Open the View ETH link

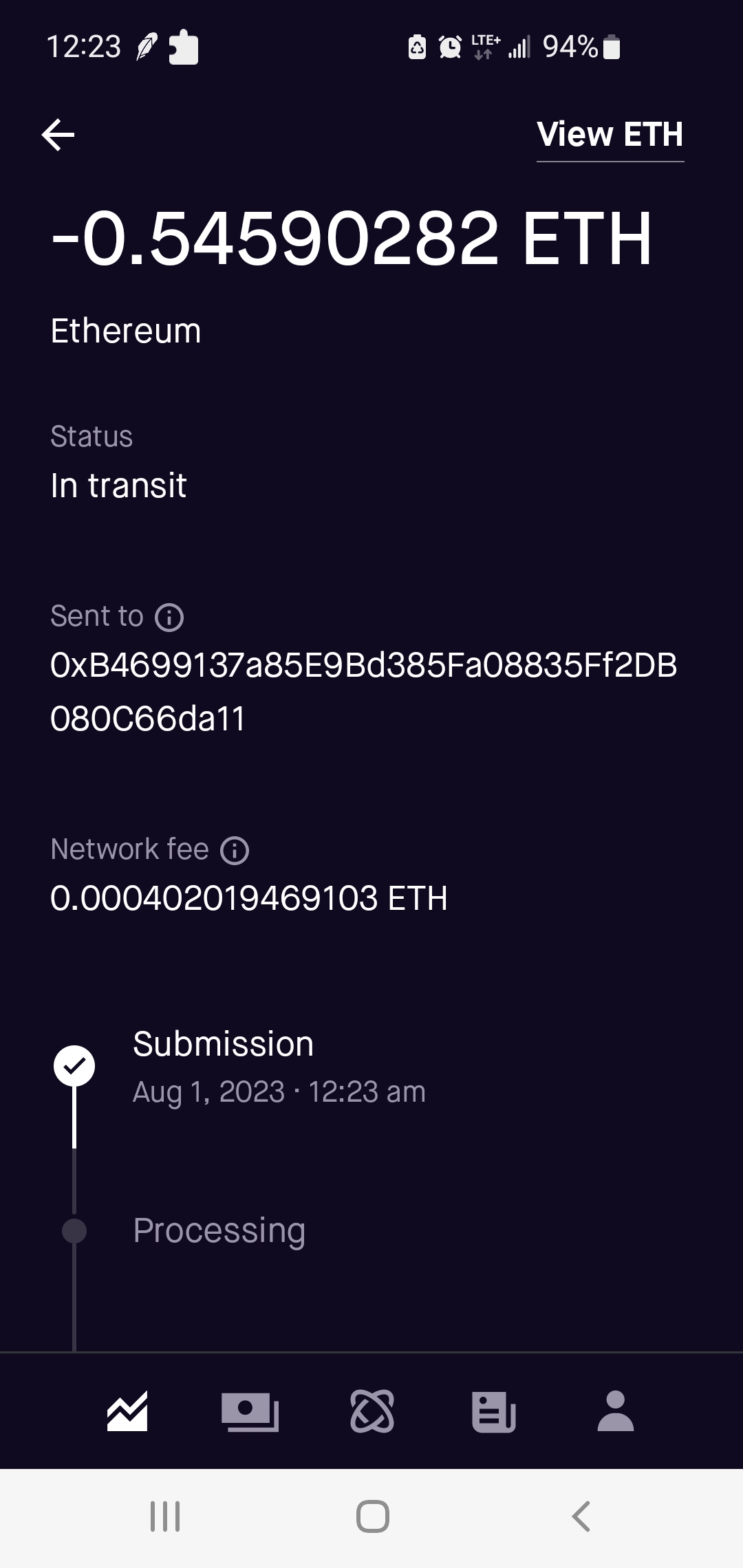click(610, 134)
